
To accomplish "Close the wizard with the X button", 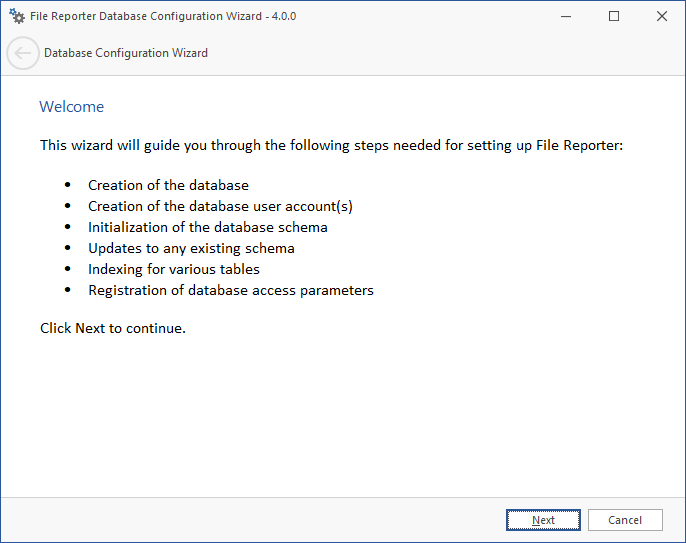I will tap(661, 16).
